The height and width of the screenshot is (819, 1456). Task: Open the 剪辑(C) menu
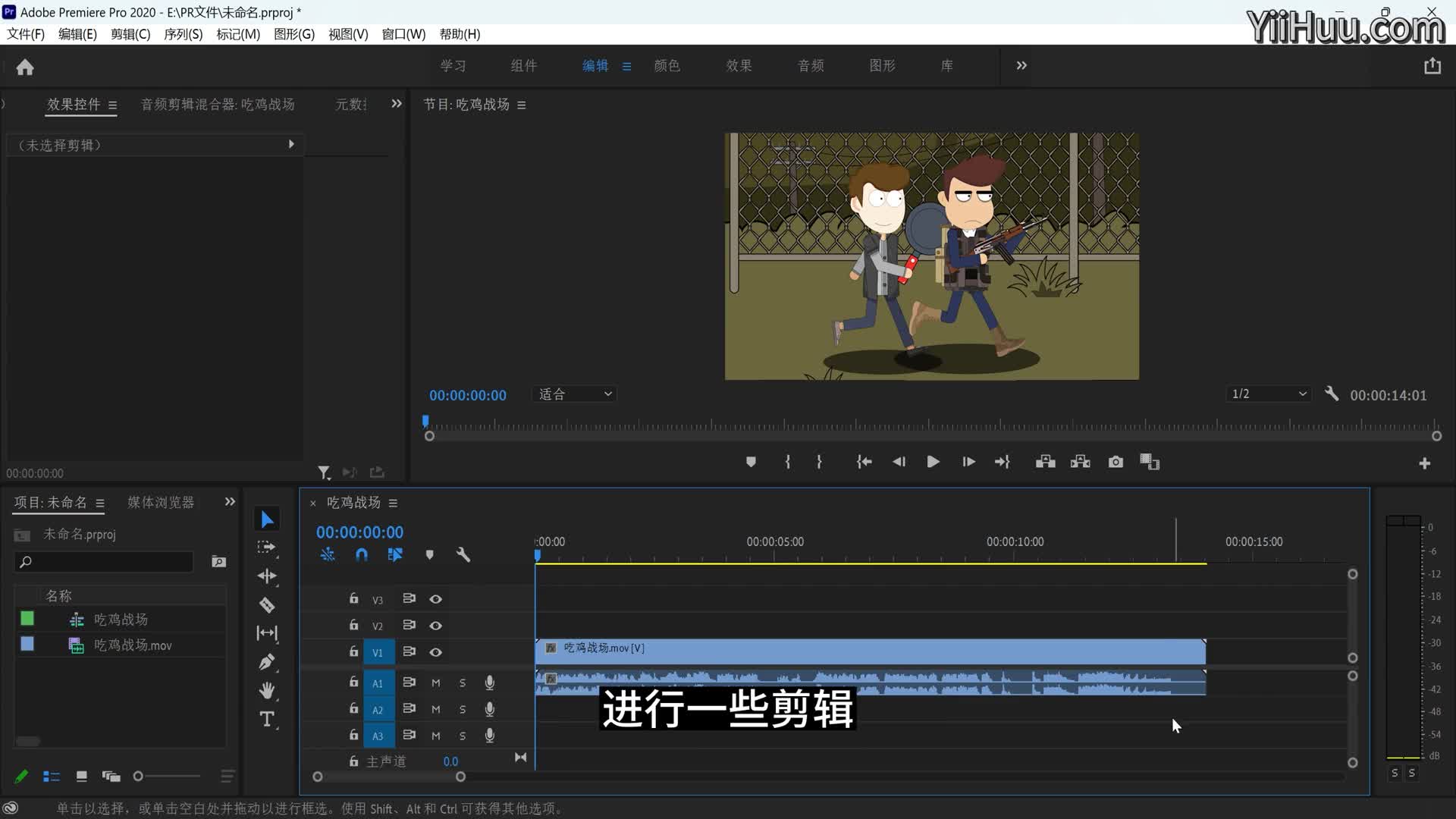click(x=130, y=34)
